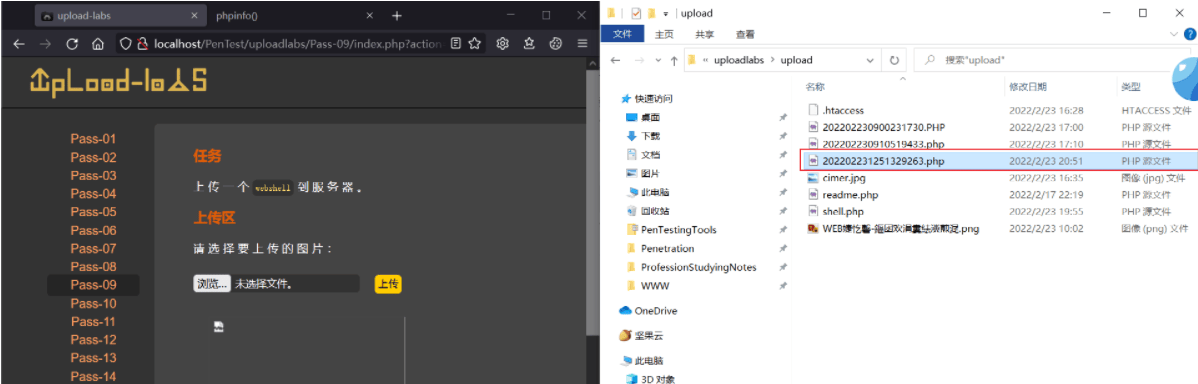Sort files by Date modified column
This screenshot has height=384, width=1198.
[x=1028, y=87]
